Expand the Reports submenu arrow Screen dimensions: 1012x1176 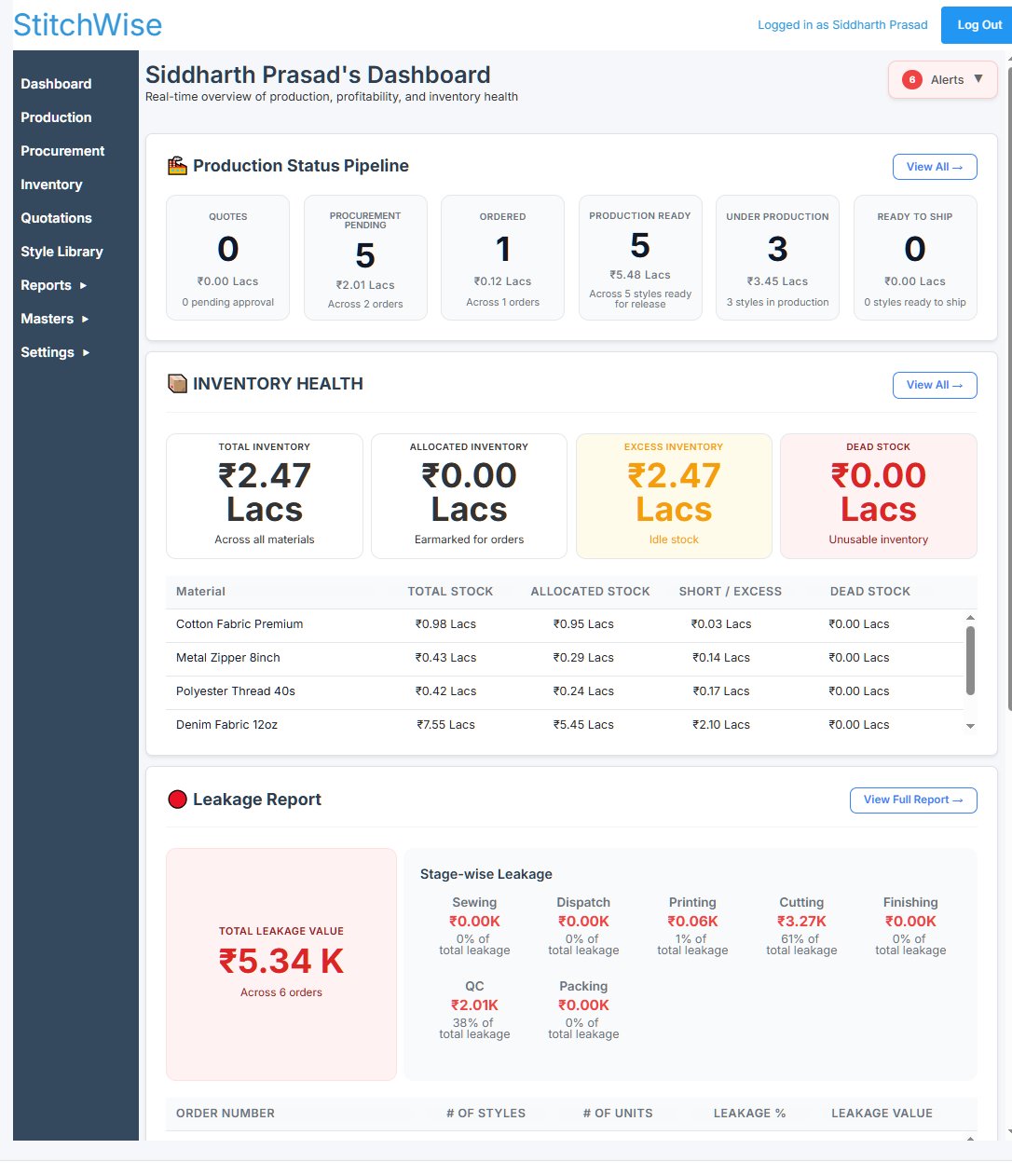click(x=83, y=285)
